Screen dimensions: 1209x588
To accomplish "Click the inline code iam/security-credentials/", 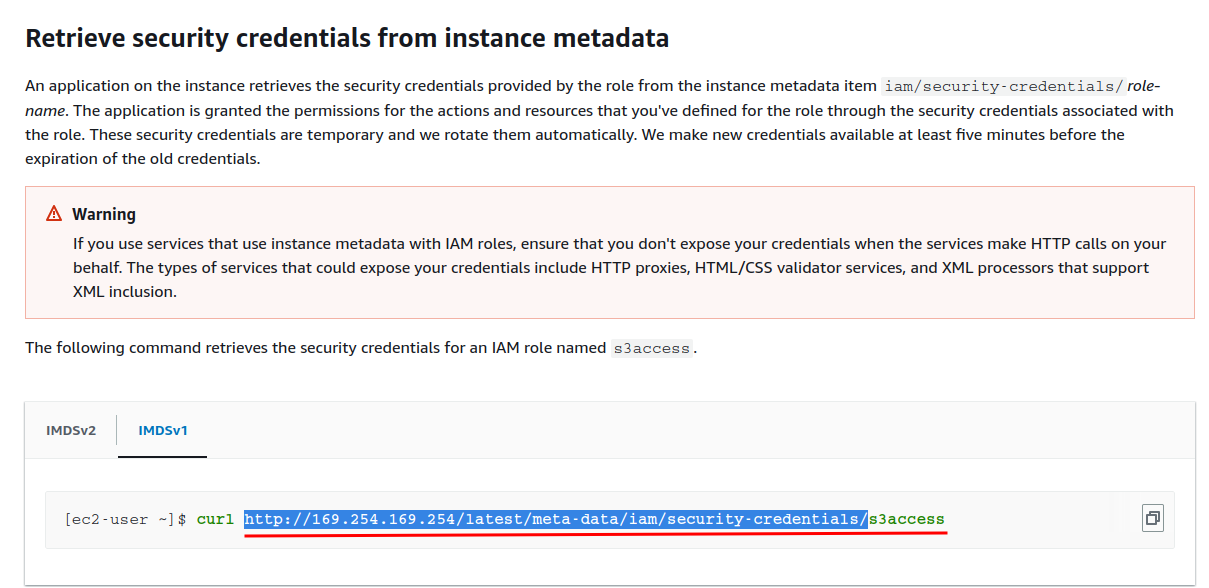I will 1003,86.
